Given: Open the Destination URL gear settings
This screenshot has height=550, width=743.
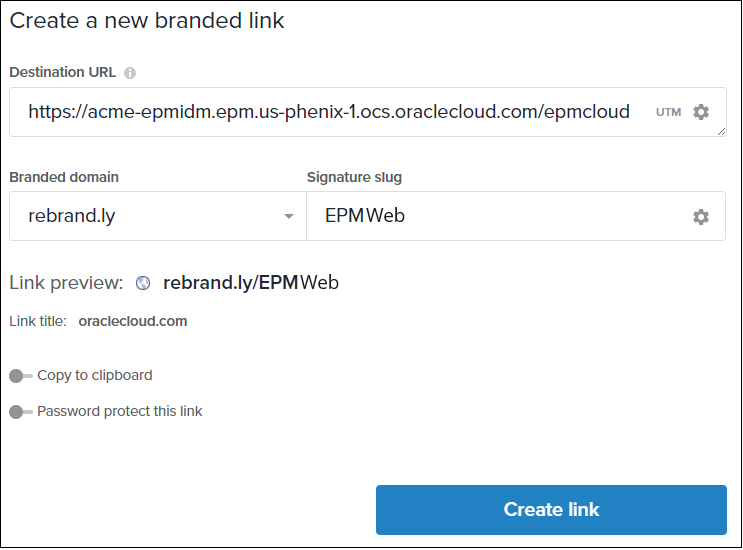Looking at the screenshot, I should [x=701, y=112].
